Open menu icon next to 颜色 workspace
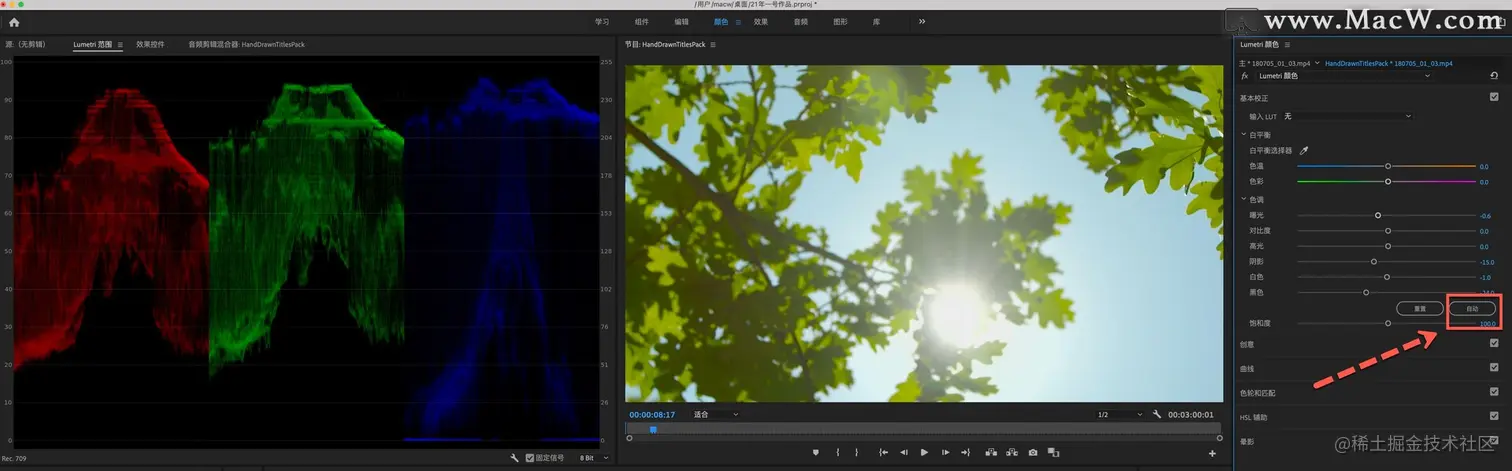1512x471 pixels. 738,21
